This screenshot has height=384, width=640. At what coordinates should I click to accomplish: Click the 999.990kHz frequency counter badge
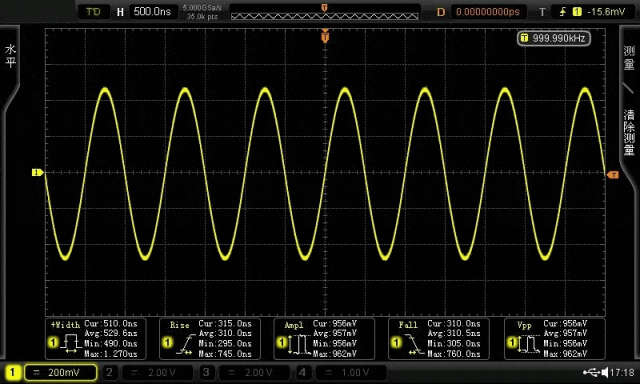554,38
